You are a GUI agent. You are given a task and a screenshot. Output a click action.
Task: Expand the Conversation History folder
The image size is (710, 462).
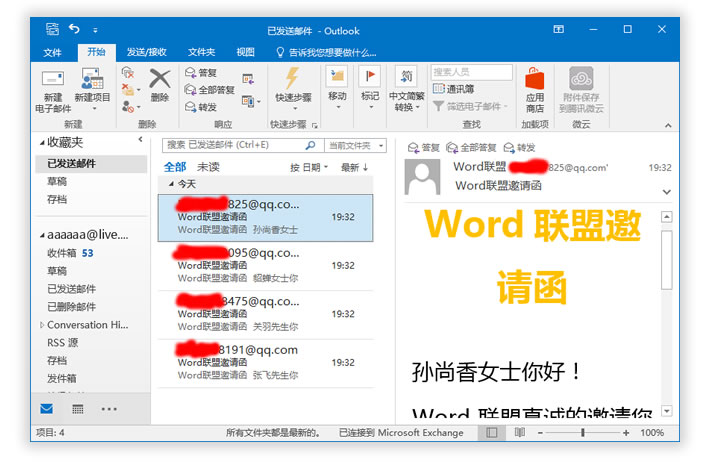point(42,325)
